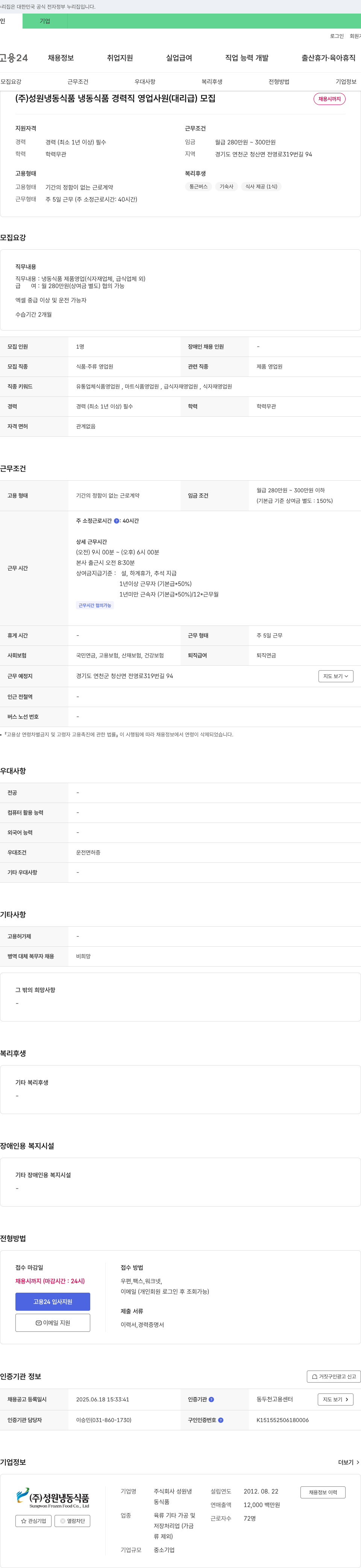Open 지도 보기 beside 동두천고용센터
This screenshot has height=1568, width=361.
pos(336,1400)
